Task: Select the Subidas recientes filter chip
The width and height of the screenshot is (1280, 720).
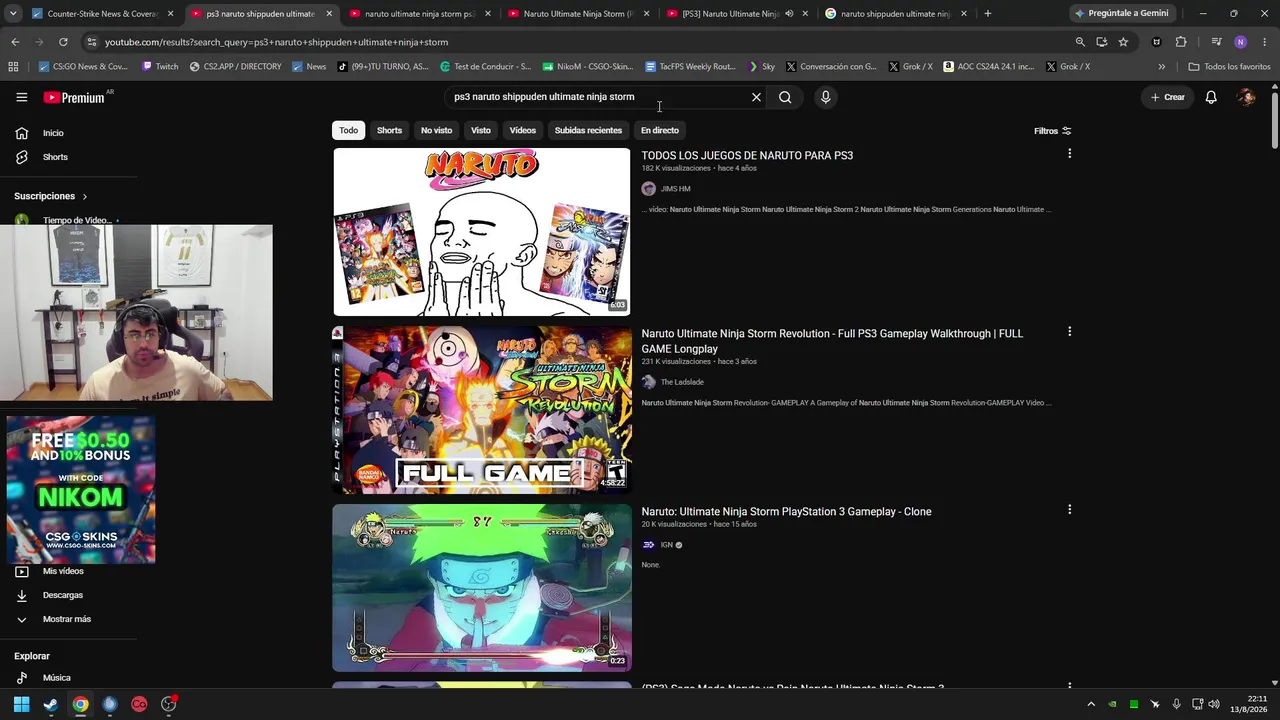Action: click(588, 130)
